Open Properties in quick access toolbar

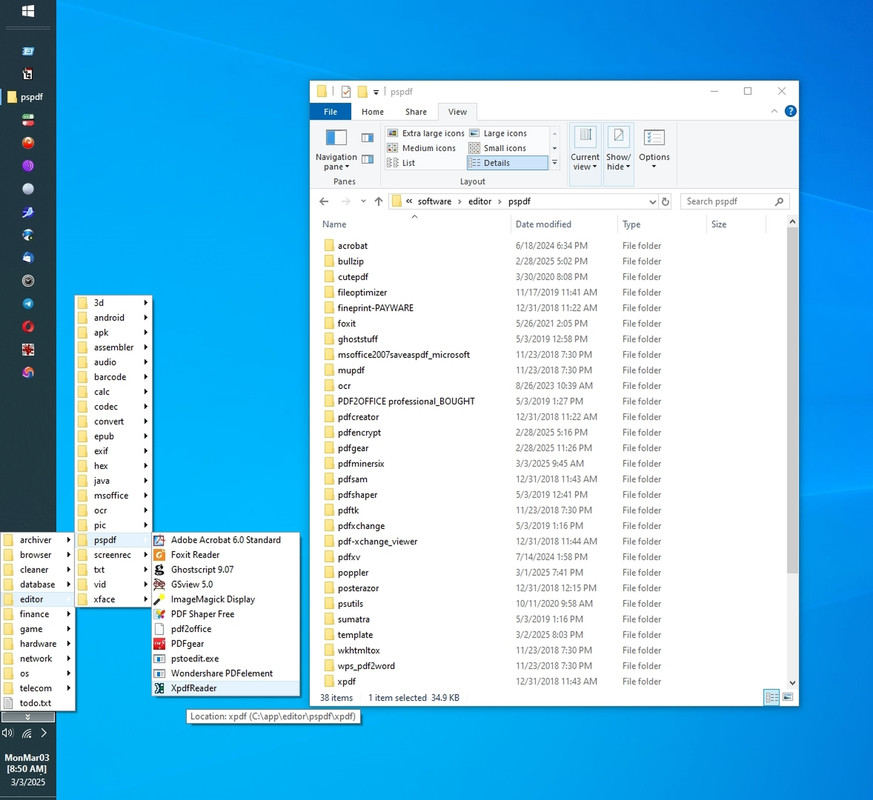click(x=346, y=91)
